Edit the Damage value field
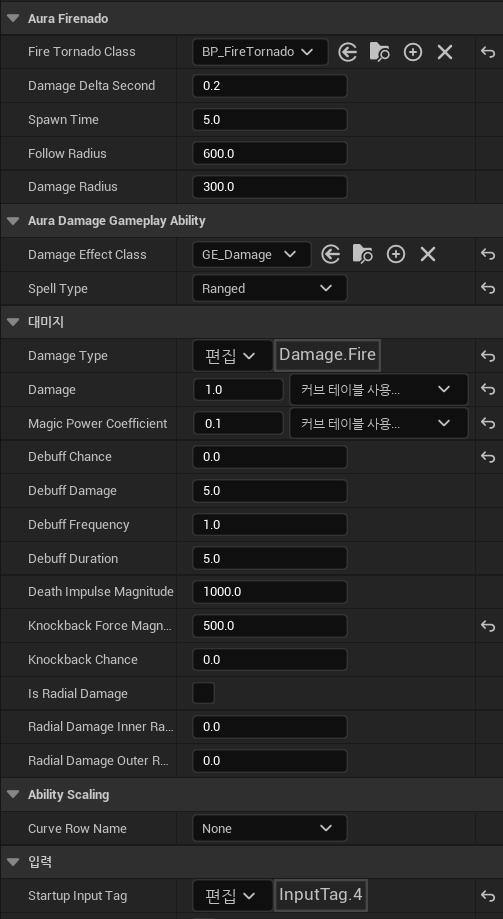 (x=239, y=389)
